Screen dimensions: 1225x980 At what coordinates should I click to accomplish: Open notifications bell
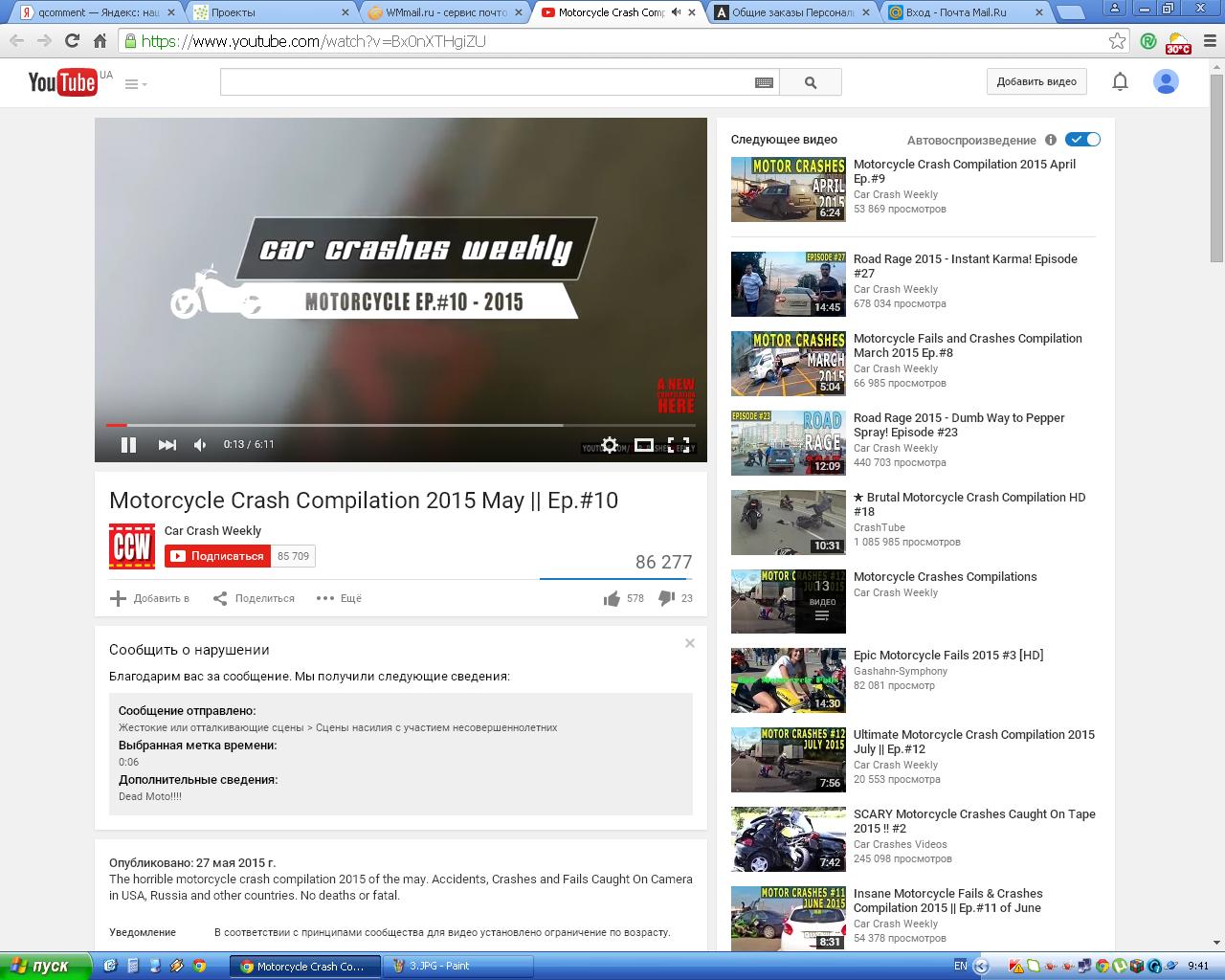pos(1120,82)
